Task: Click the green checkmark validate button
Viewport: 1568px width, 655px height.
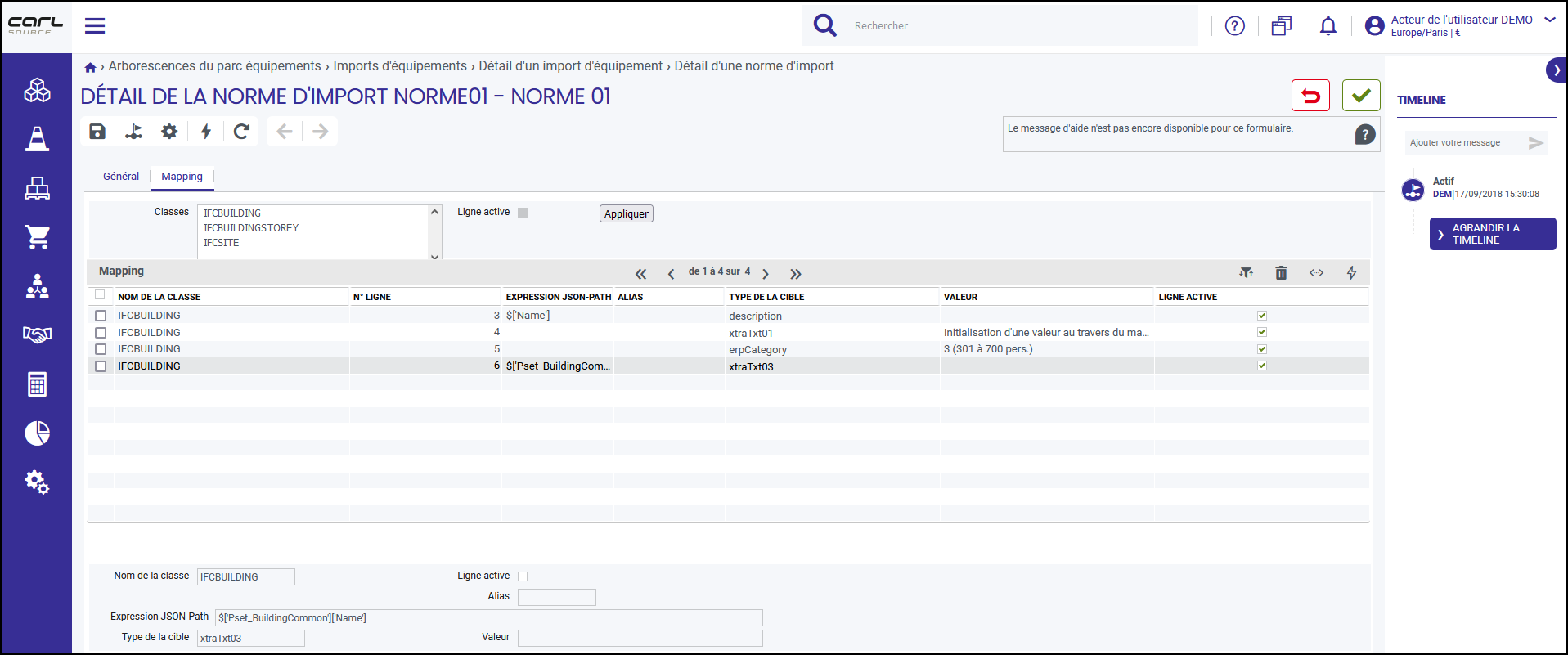Action: (1361, 96)
